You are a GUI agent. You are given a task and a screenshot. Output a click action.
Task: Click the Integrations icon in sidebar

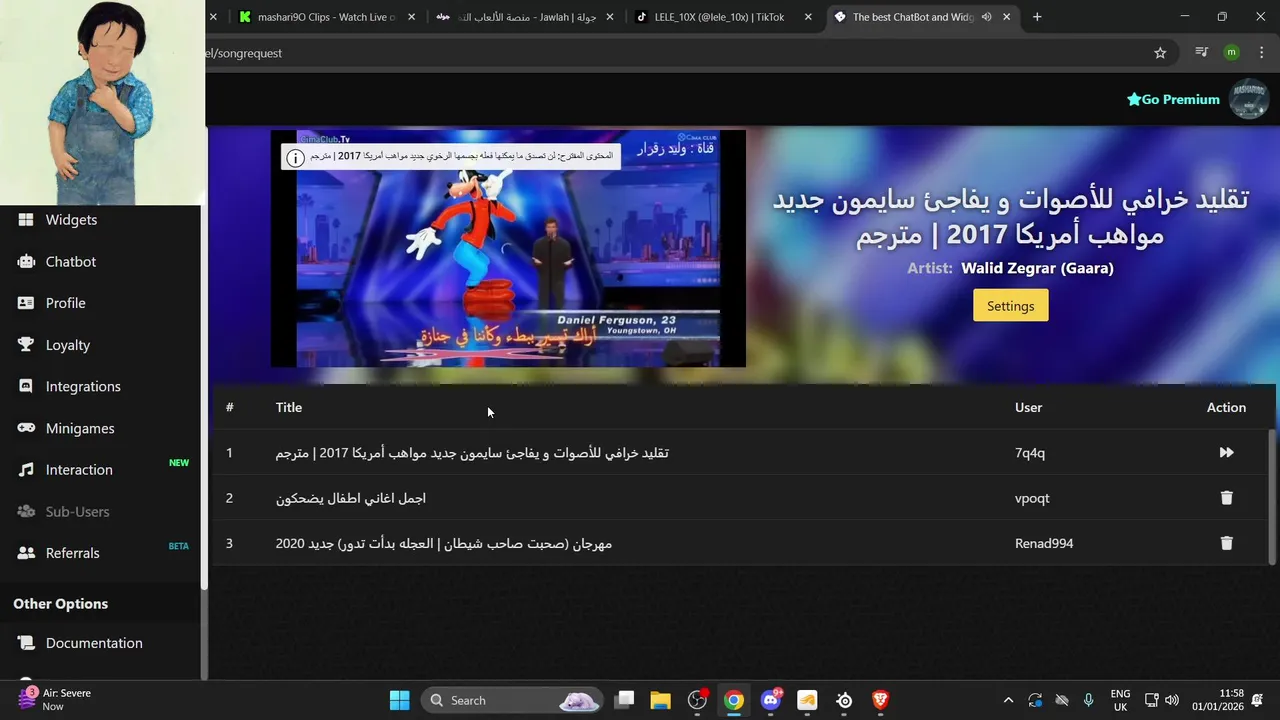[26, 387]
